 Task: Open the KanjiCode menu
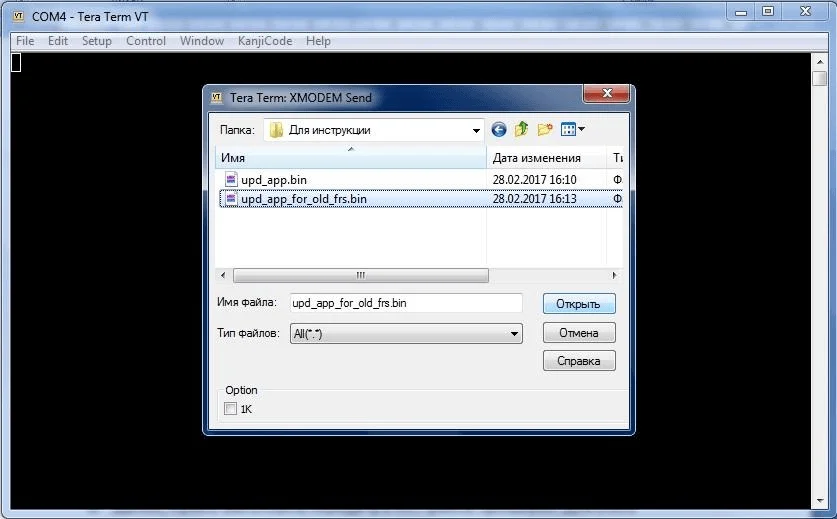click(265, 41)
